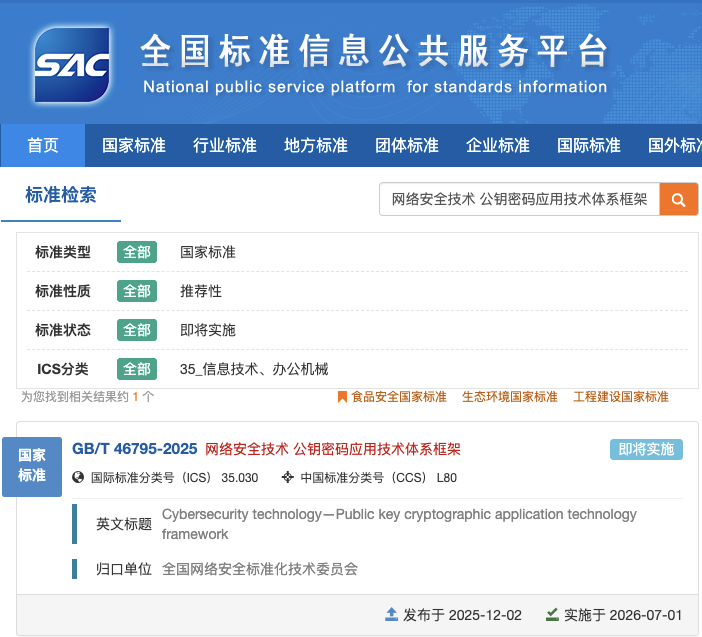Click the orange bookmark icon before 食品安全国家标准
The image size is (702, 637).
pos(342,397)
